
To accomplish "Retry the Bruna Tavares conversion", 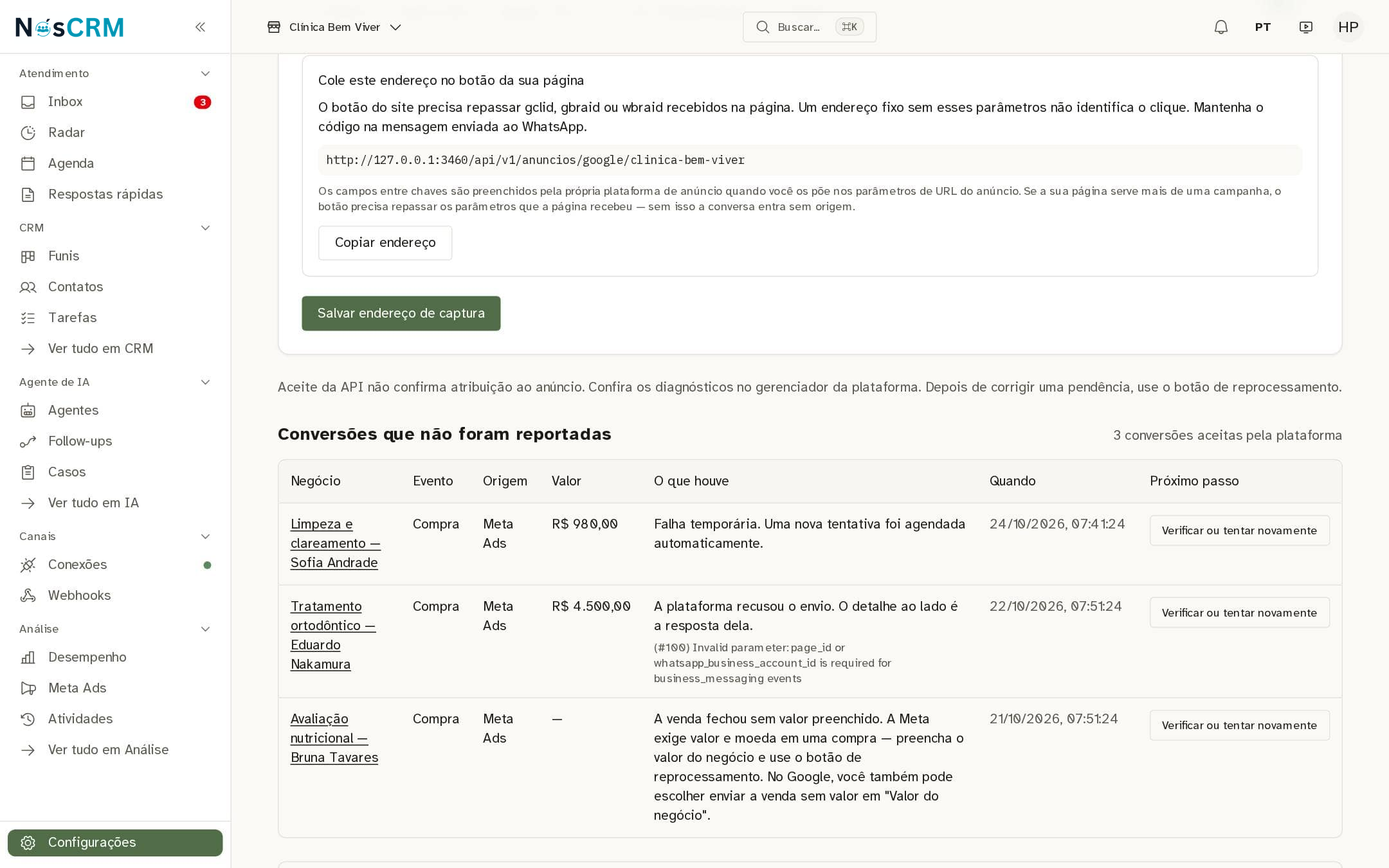I will (1239, 725).
